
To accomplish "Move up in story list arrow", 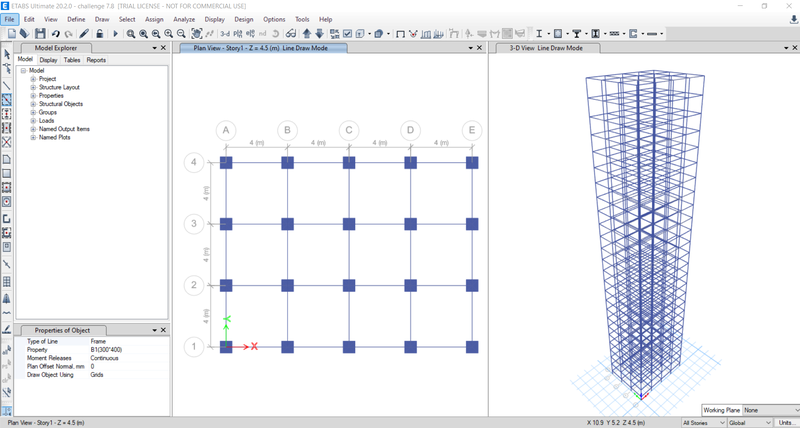I will coord(307,34).
